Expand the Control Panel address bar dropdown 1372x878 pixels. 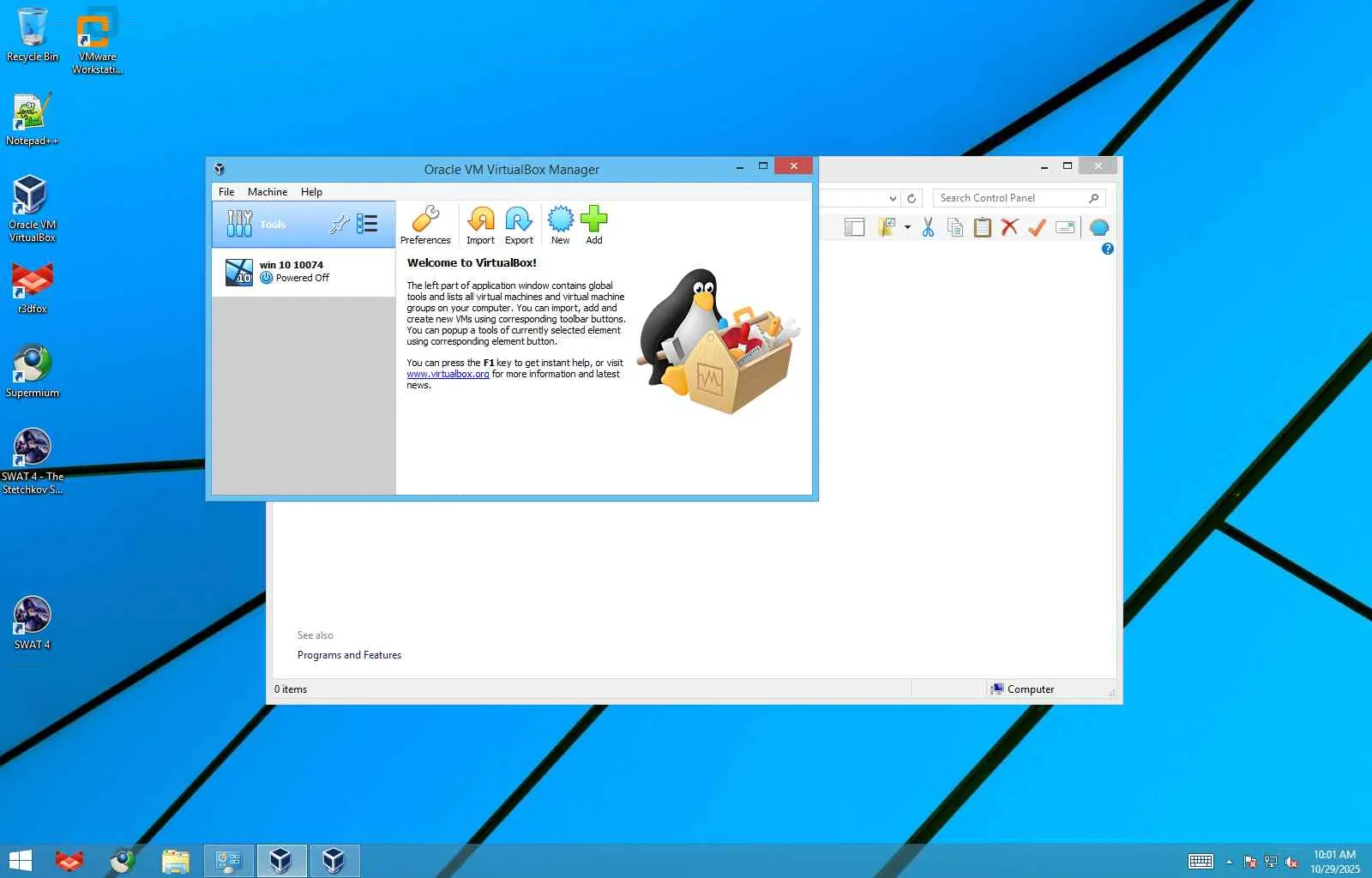(893, 198)
